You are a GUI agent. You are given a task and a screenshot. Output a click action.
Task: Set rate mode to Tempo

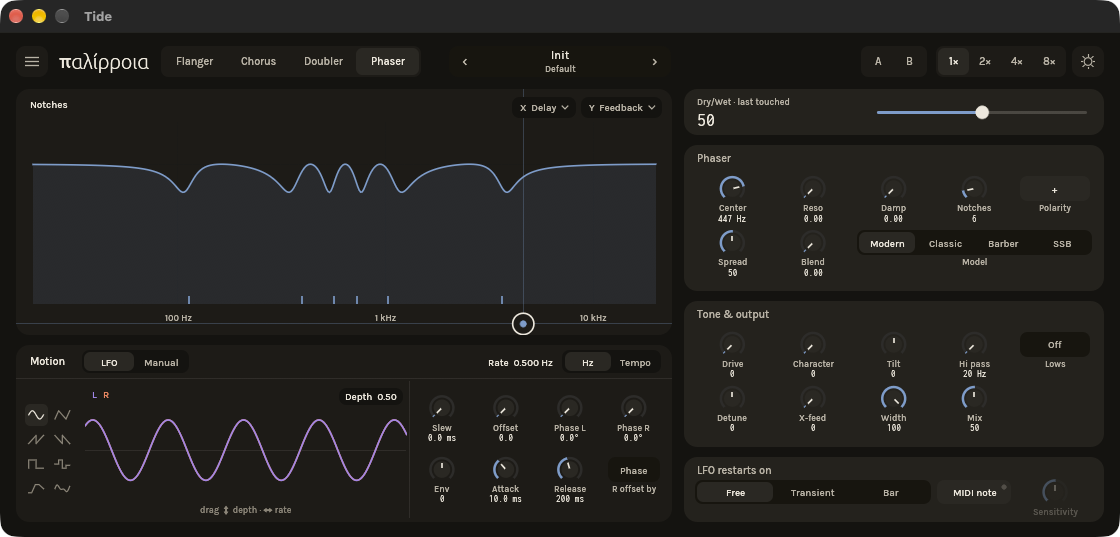635,363
